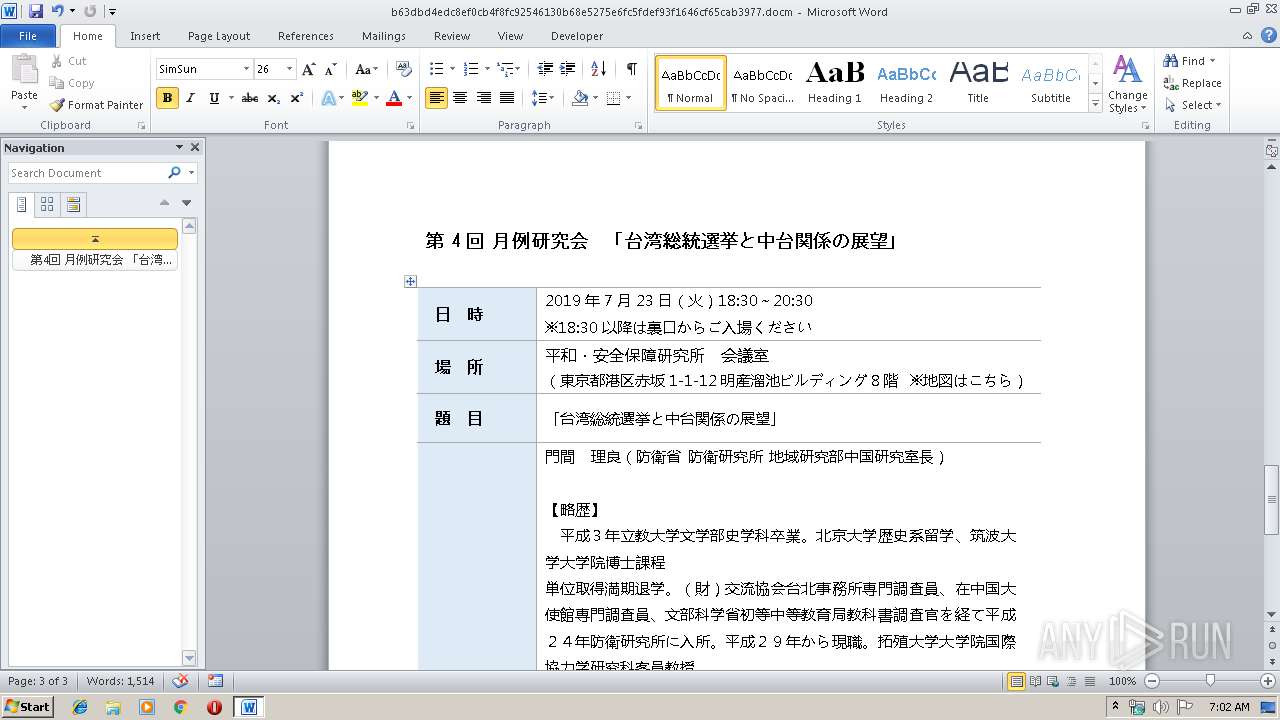
Task: Browse pages in the Navigation pane
Action: point(47,204)
